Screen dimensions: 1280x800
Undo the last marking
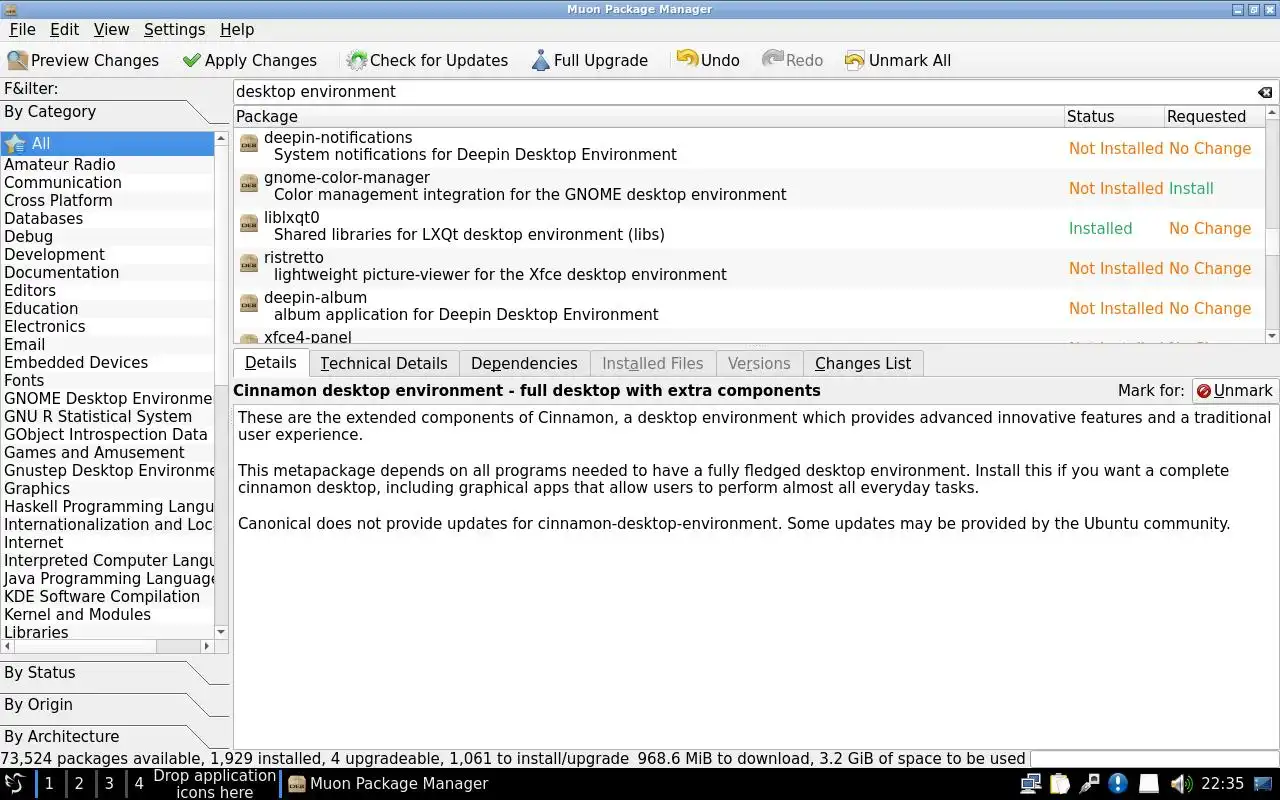pos(708,60)
